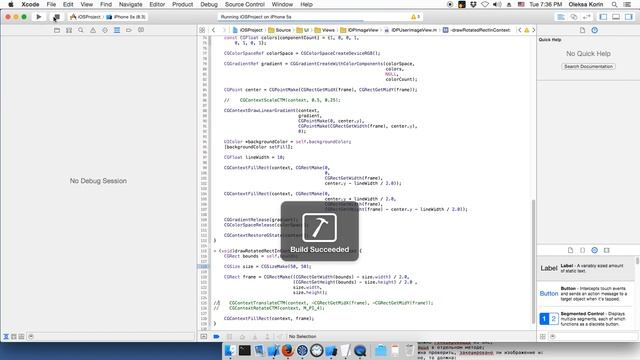640x360 pixels.
Task: Show the Object library
Action: 595,250
